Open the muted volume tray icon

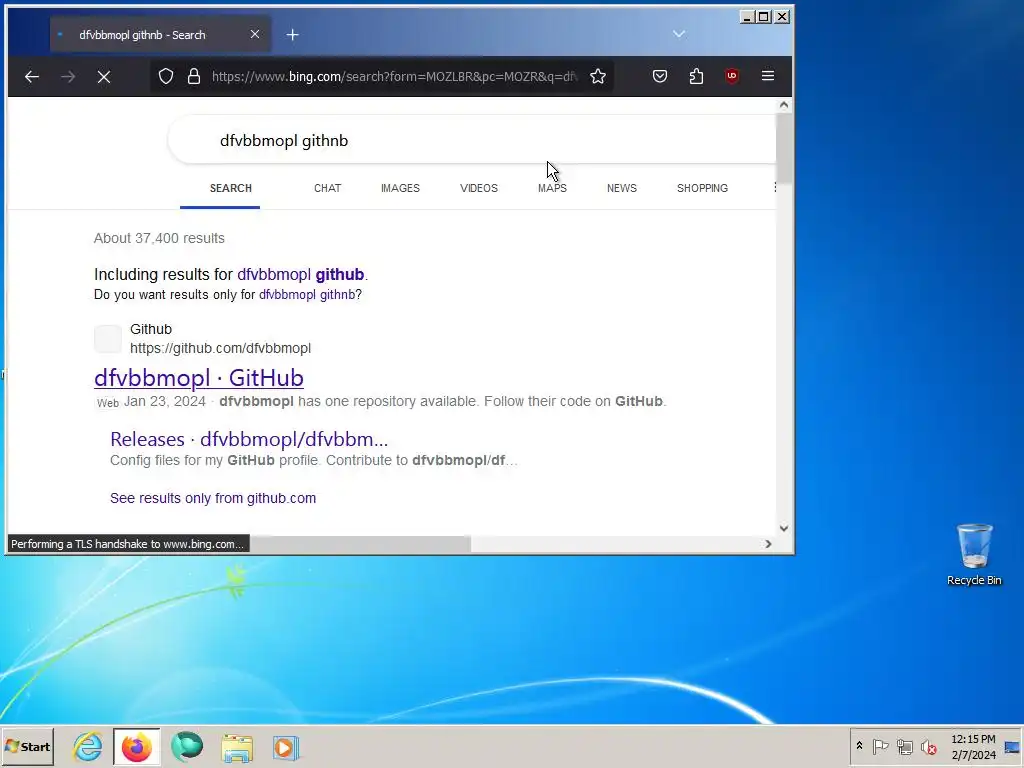pyautogui.click(x=929, y=746)
